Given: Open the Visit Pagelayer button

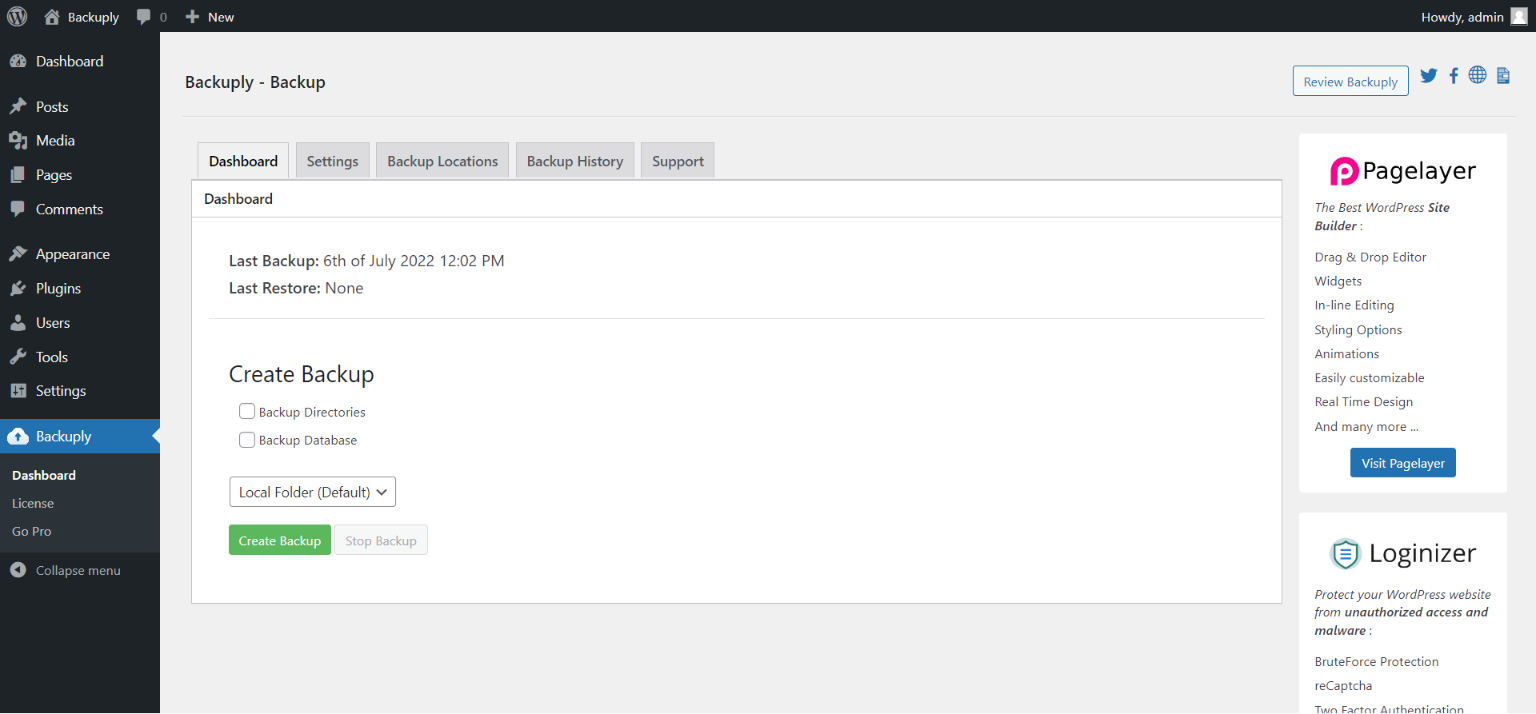Looking at the screenshot, I should click(1402, 462).
